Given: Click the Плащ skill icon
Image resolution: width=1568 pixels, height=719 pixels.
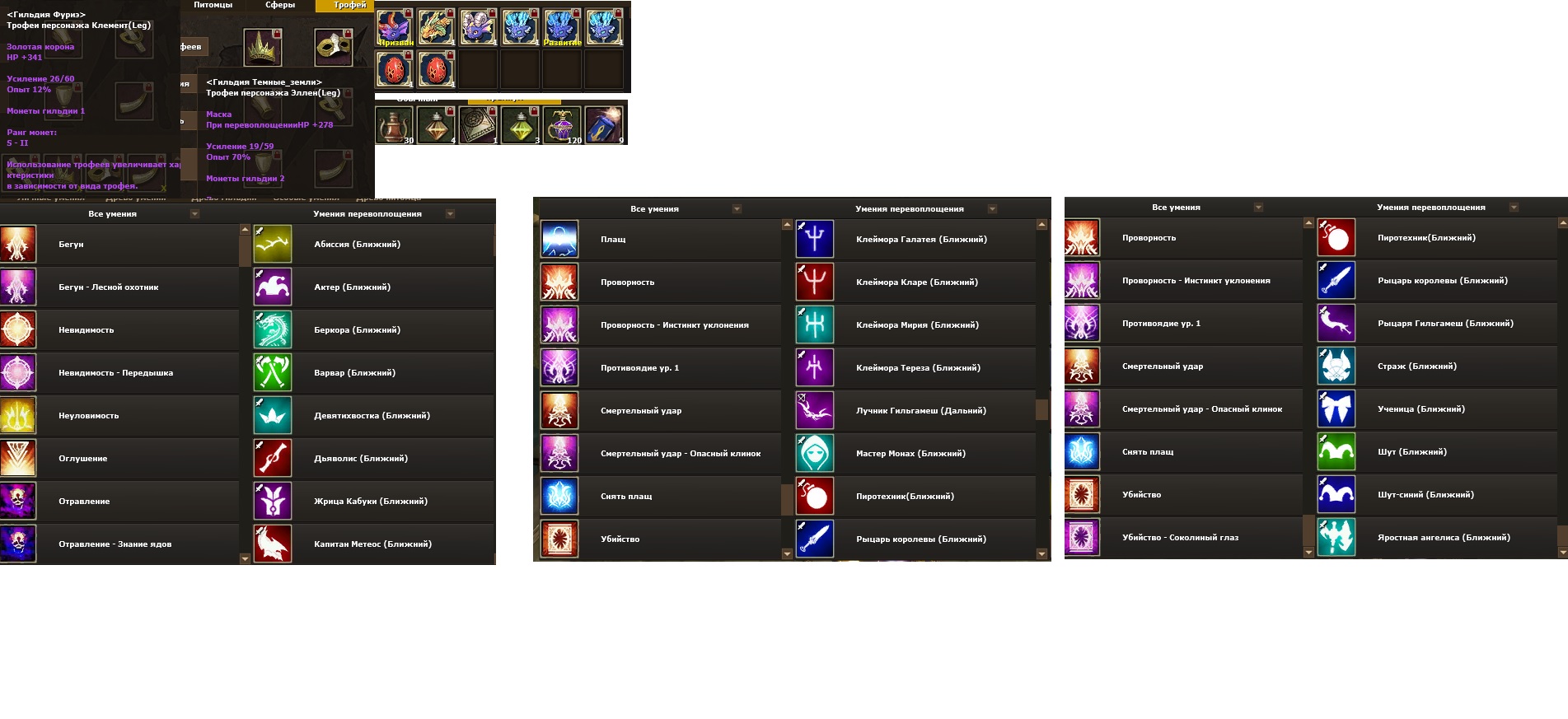Looking at the screenshot, I should point(559,240).
